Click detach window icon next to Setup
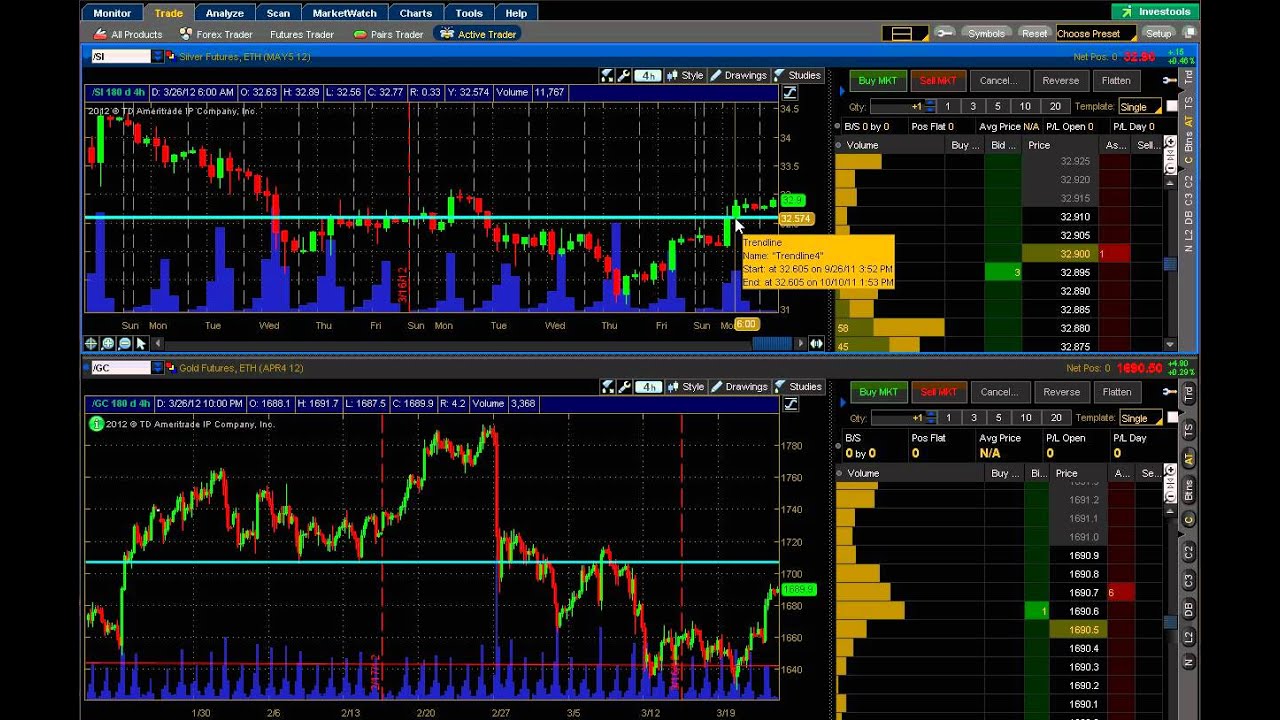This screenshot has height=720, width=1280. pyautogui.click(x=1188, y=33)
